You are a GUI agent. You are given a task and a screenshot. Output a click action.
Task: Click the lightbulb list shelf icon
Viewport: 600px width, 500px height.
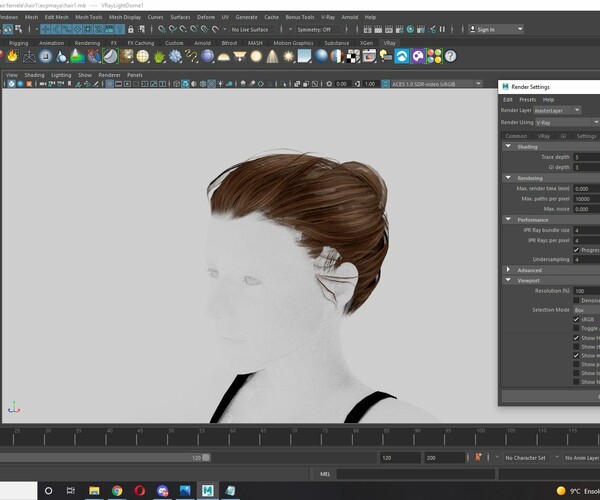coord(386,56)
